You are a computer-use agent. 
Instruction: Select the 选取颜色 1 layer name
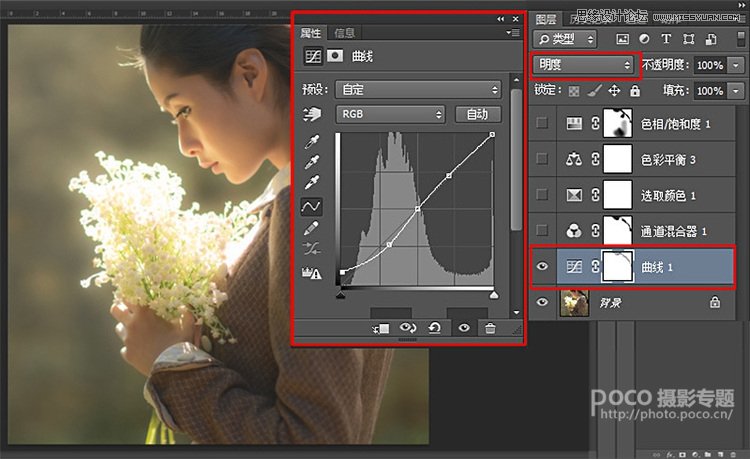(x=668, y=196)
